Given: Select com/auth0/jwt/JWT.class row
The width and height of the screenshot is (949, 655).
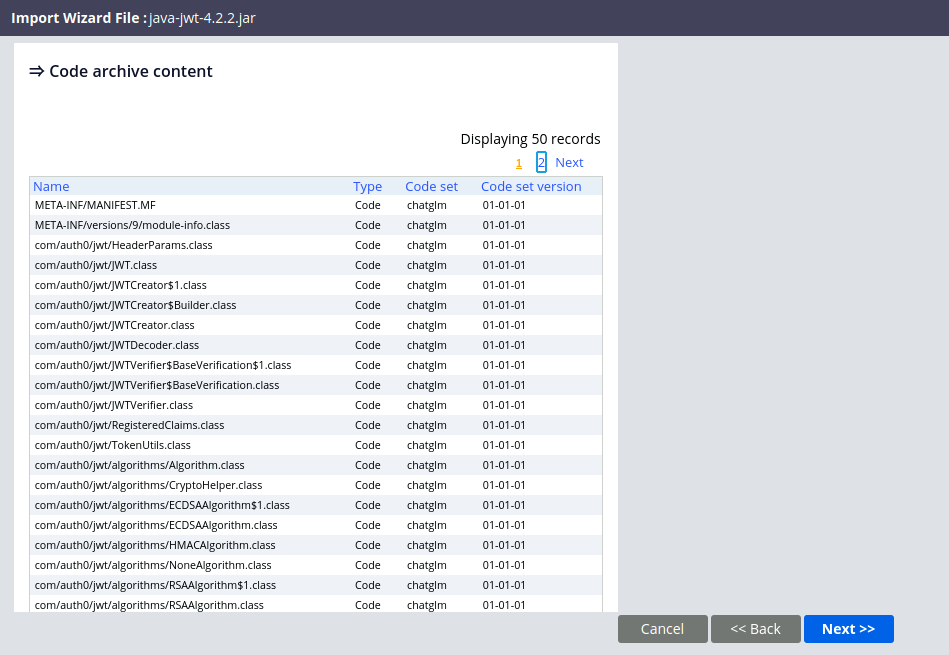Looking at the screenshot, I should tap(96, 265).
